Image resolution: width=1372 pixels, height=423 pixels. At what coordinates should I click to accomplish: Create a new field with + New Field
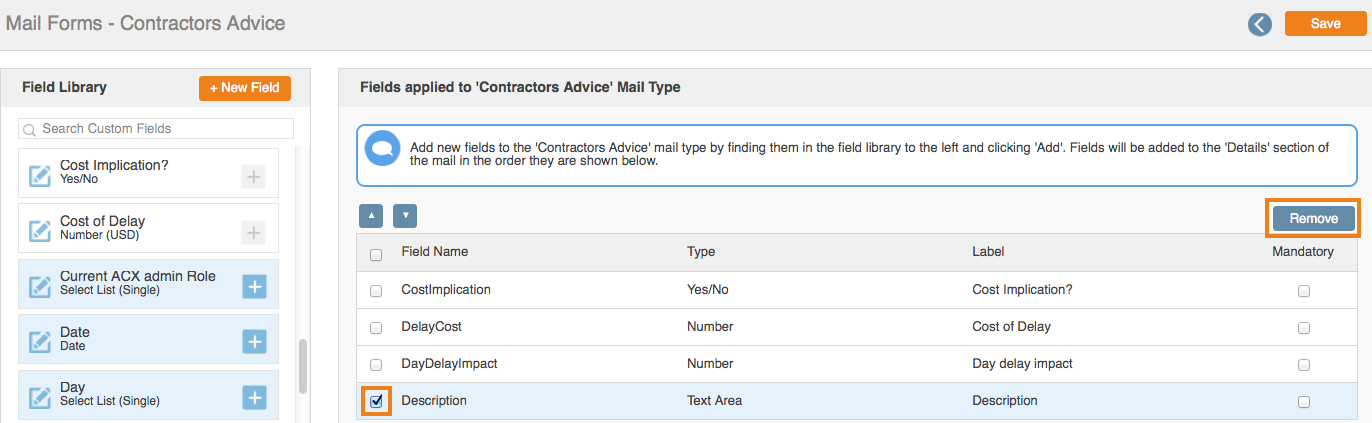coord(245,88)
